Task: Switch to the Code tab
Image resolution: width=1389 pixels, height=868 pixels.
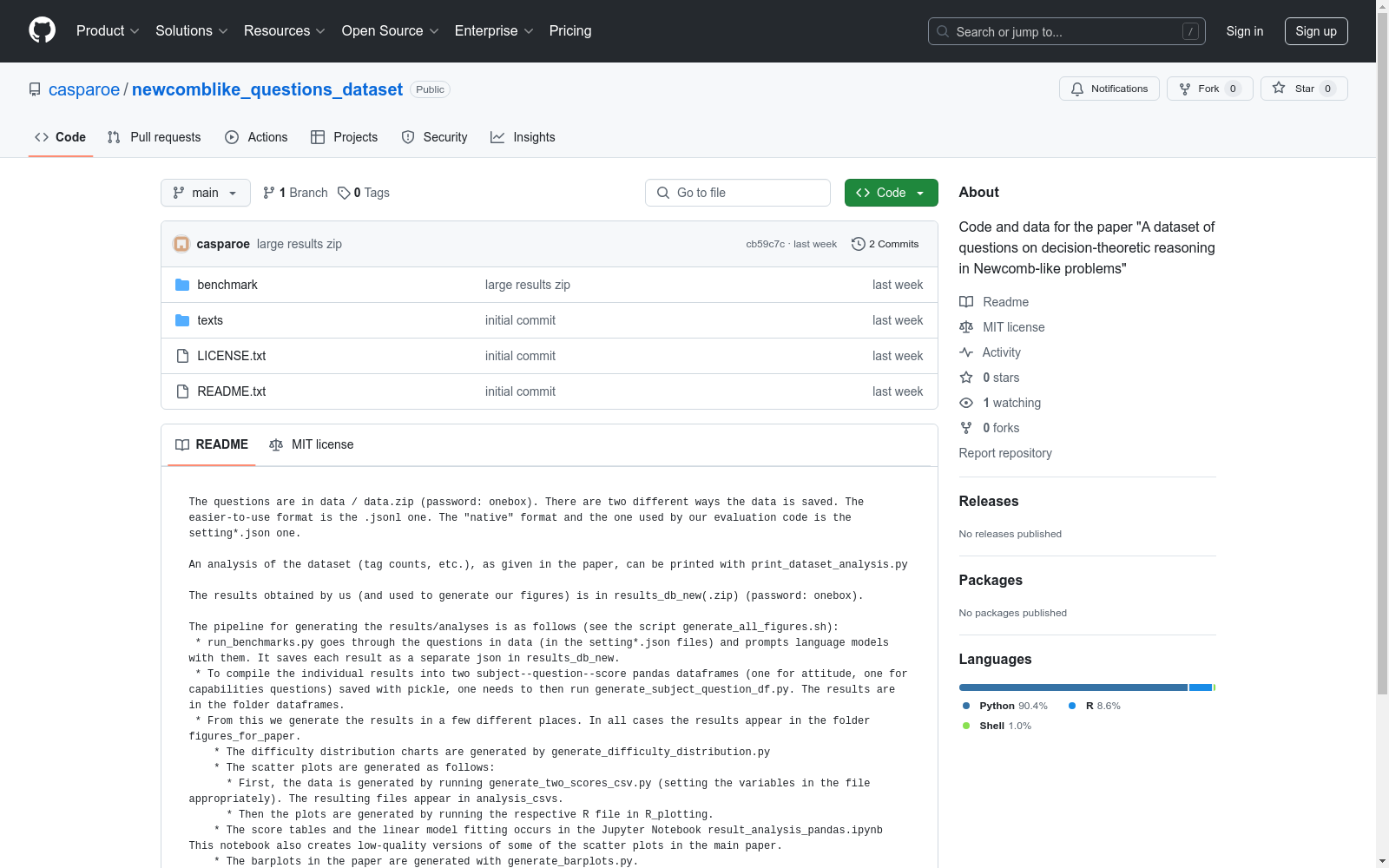Action: (x=61, y=137)
